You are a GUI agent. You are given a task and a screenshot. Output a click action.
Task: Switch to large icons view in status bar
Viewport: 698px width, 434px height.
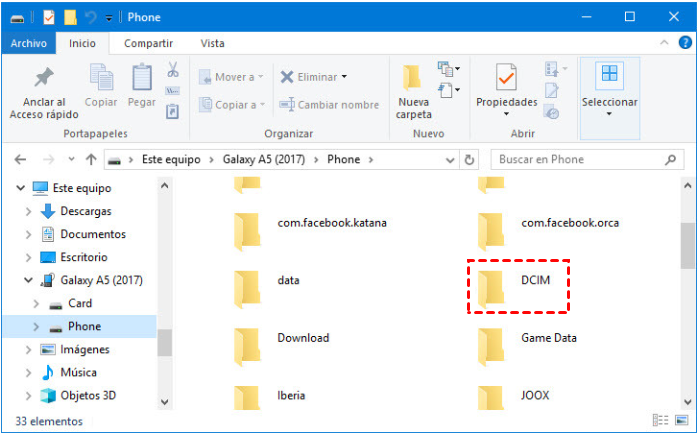click(x=679, y=421)
